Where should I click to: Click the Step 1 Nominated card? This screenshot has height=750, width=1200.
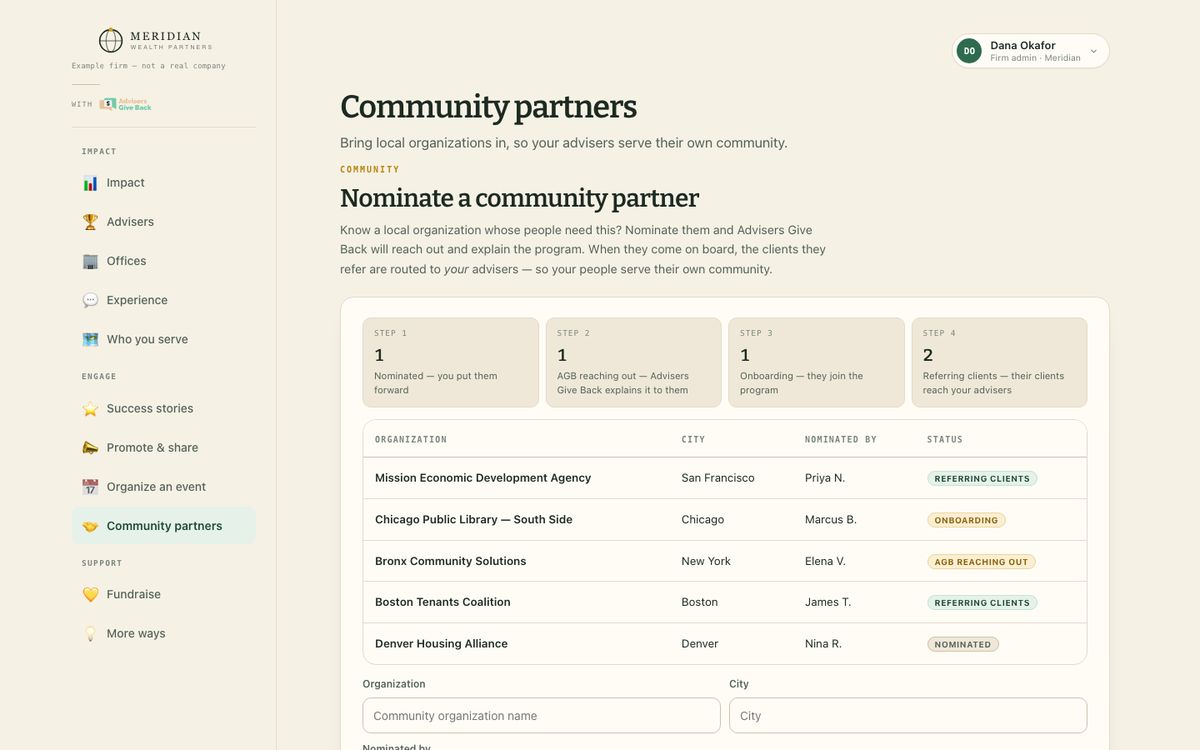pyautogui.click(x=451, y=362)
